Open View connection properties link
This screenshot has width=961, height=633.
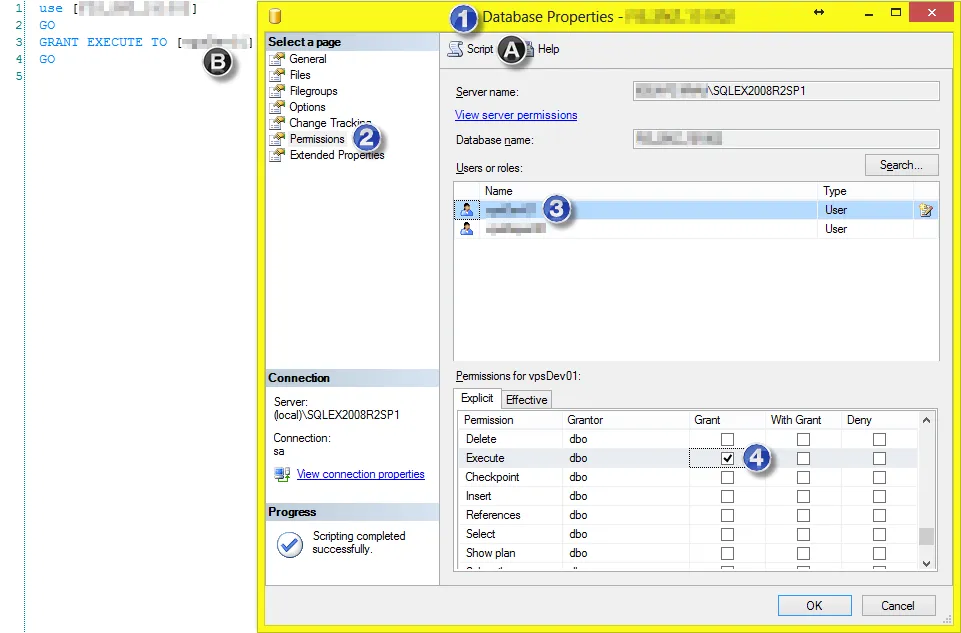point(360,474)
